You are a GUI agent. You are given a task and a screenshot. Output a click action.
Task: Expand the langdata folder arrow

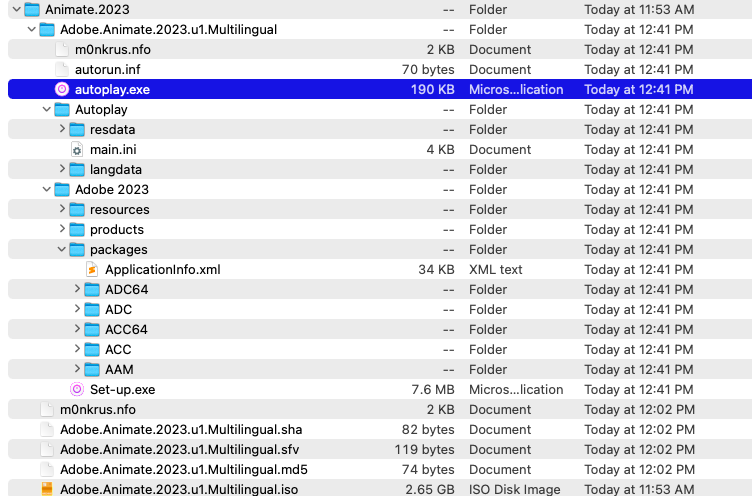coord(62,169)
